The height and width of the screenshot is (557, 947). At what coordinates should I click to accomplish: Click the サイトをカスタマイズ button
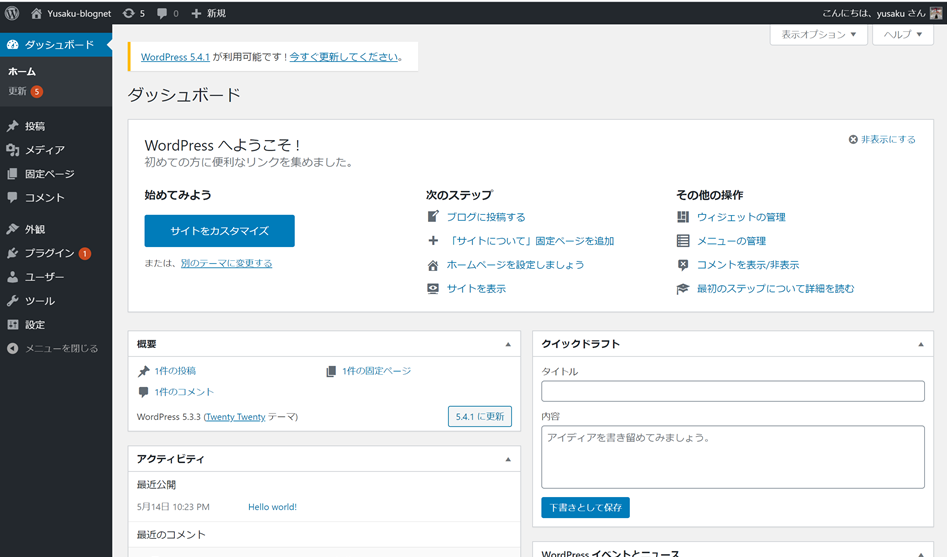[x=219, y=231]
